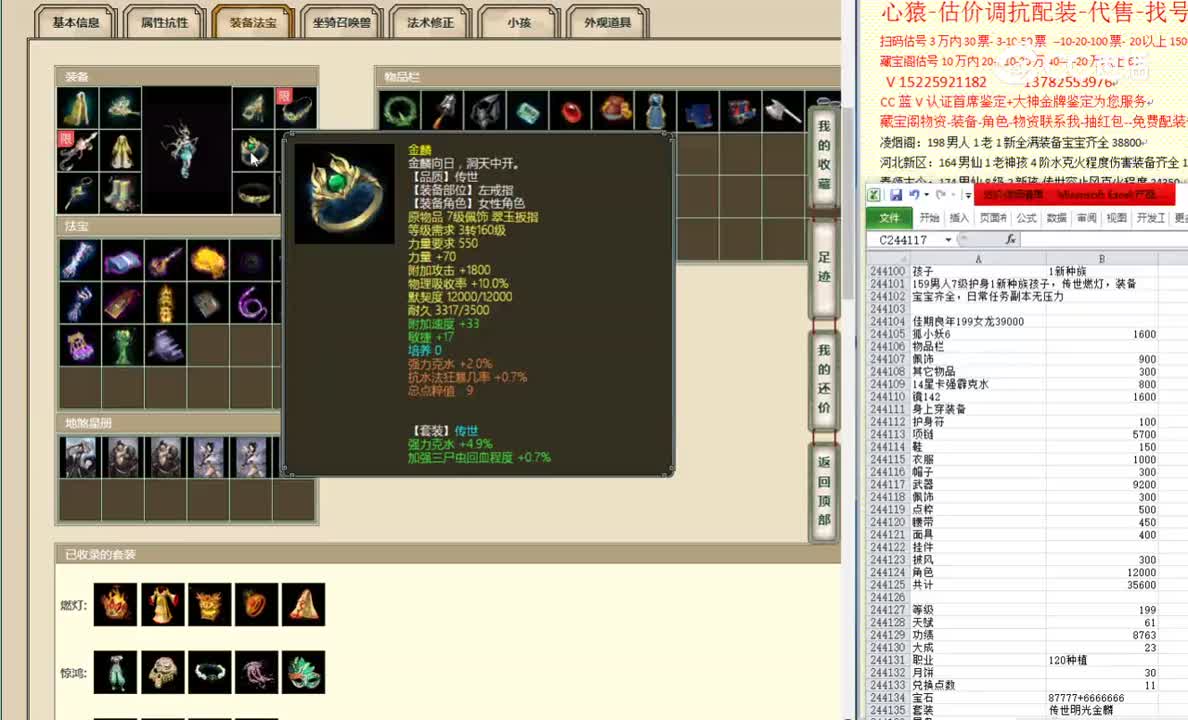Open the 坐骑召唤兽 tab
The width and height of the screenshot is (1188, 720).
(x=342, y=22)
